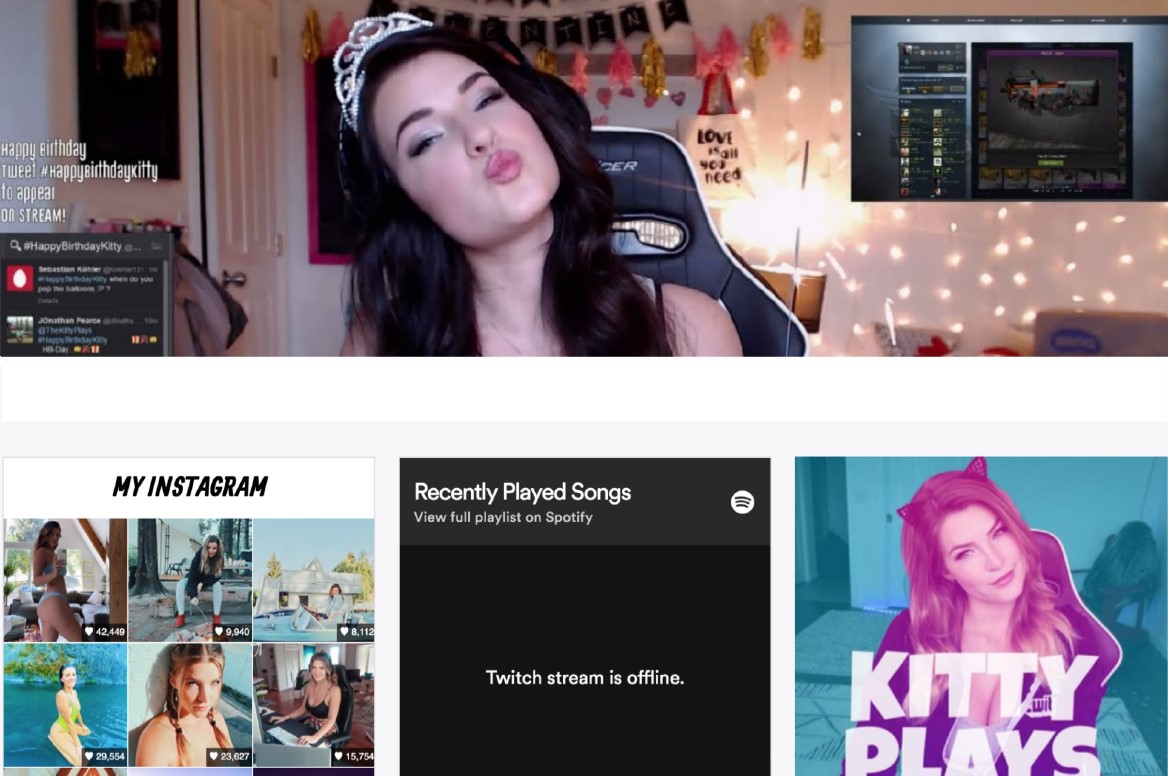
Task: Click the 'Happy Birthday Tweet' overlay text
Action: pos(79,182)
